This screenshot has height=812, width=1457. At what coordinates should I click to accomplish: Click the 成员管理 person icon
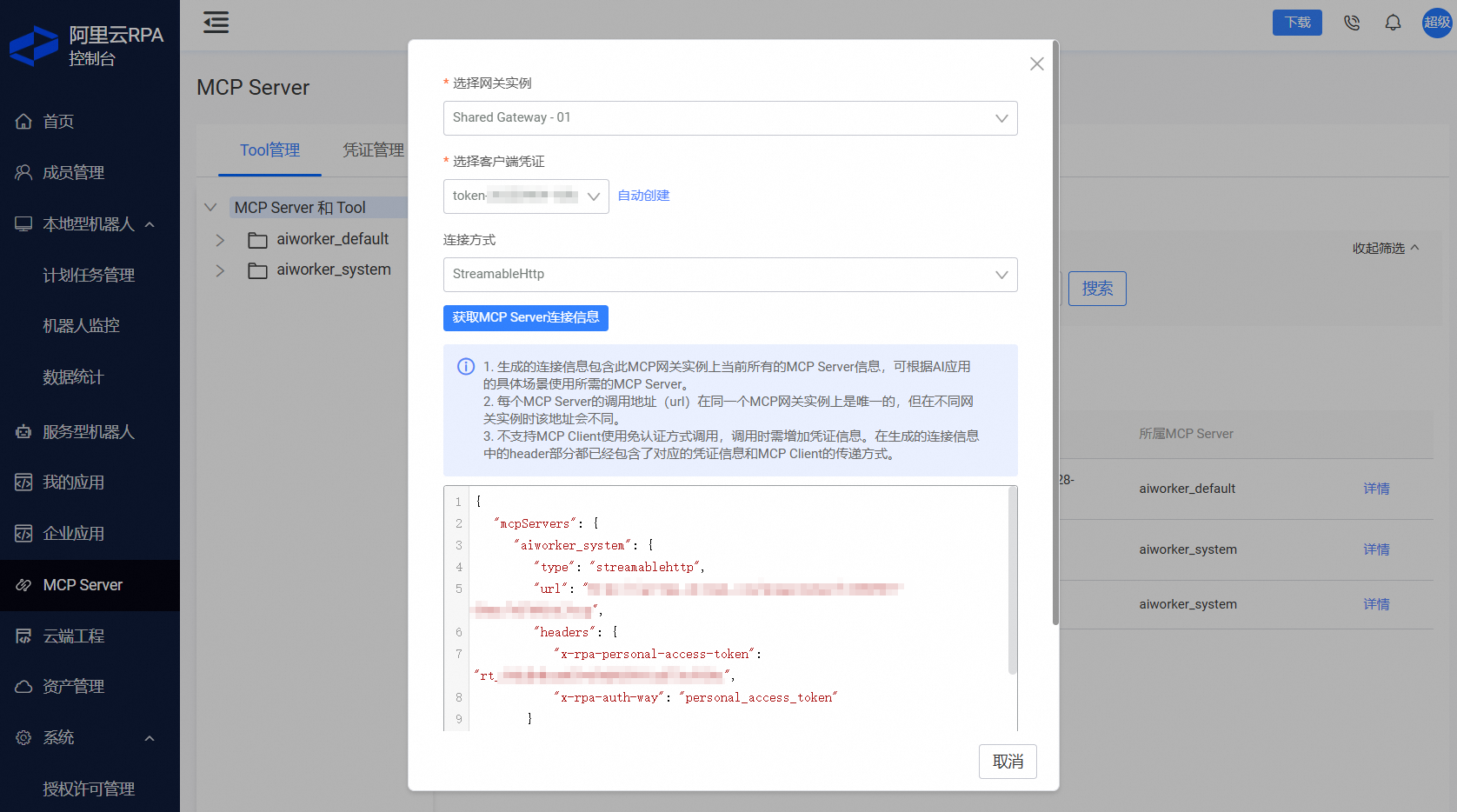23,173
